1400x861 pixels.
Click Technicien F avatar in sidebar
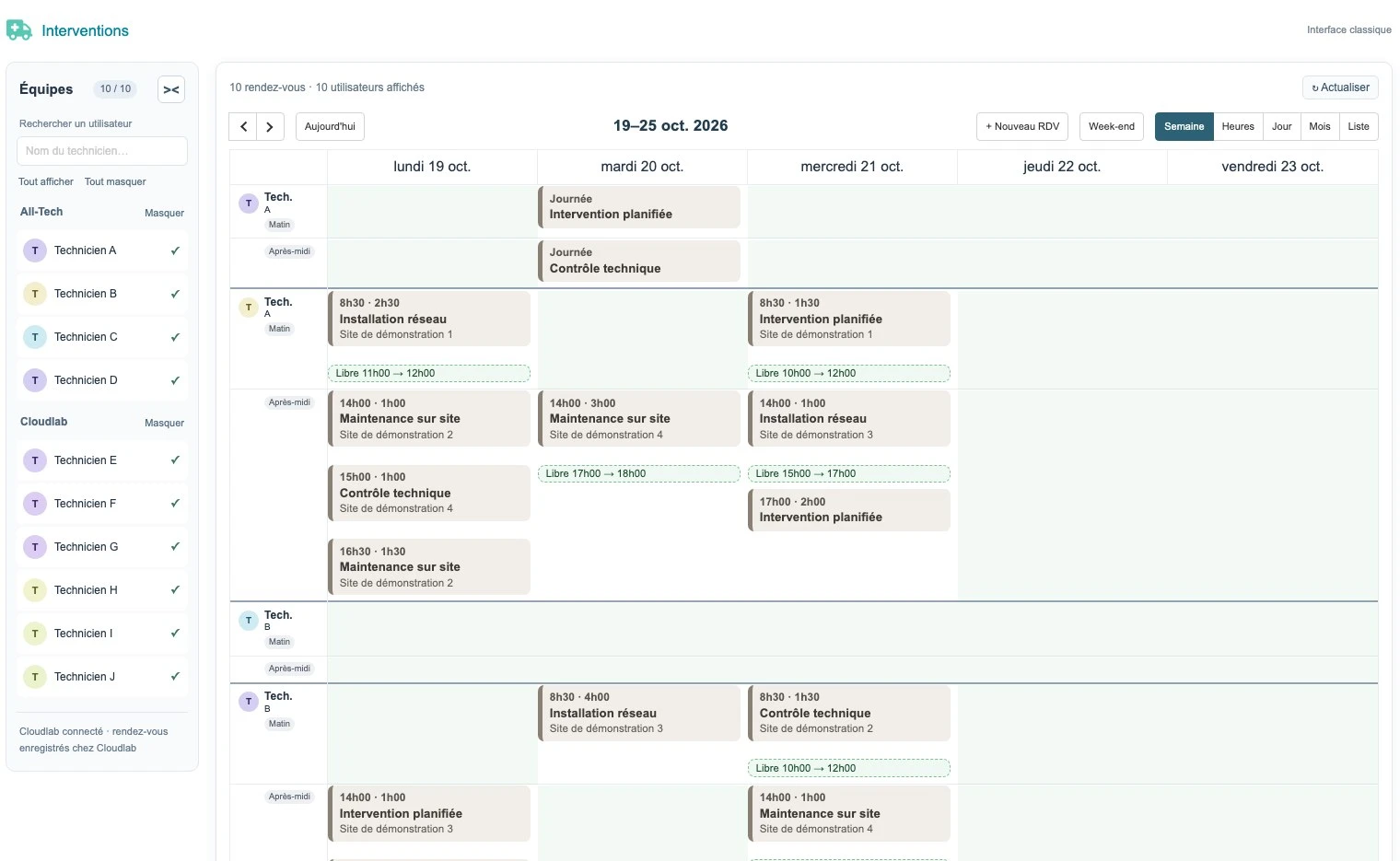tap(35, 504)
